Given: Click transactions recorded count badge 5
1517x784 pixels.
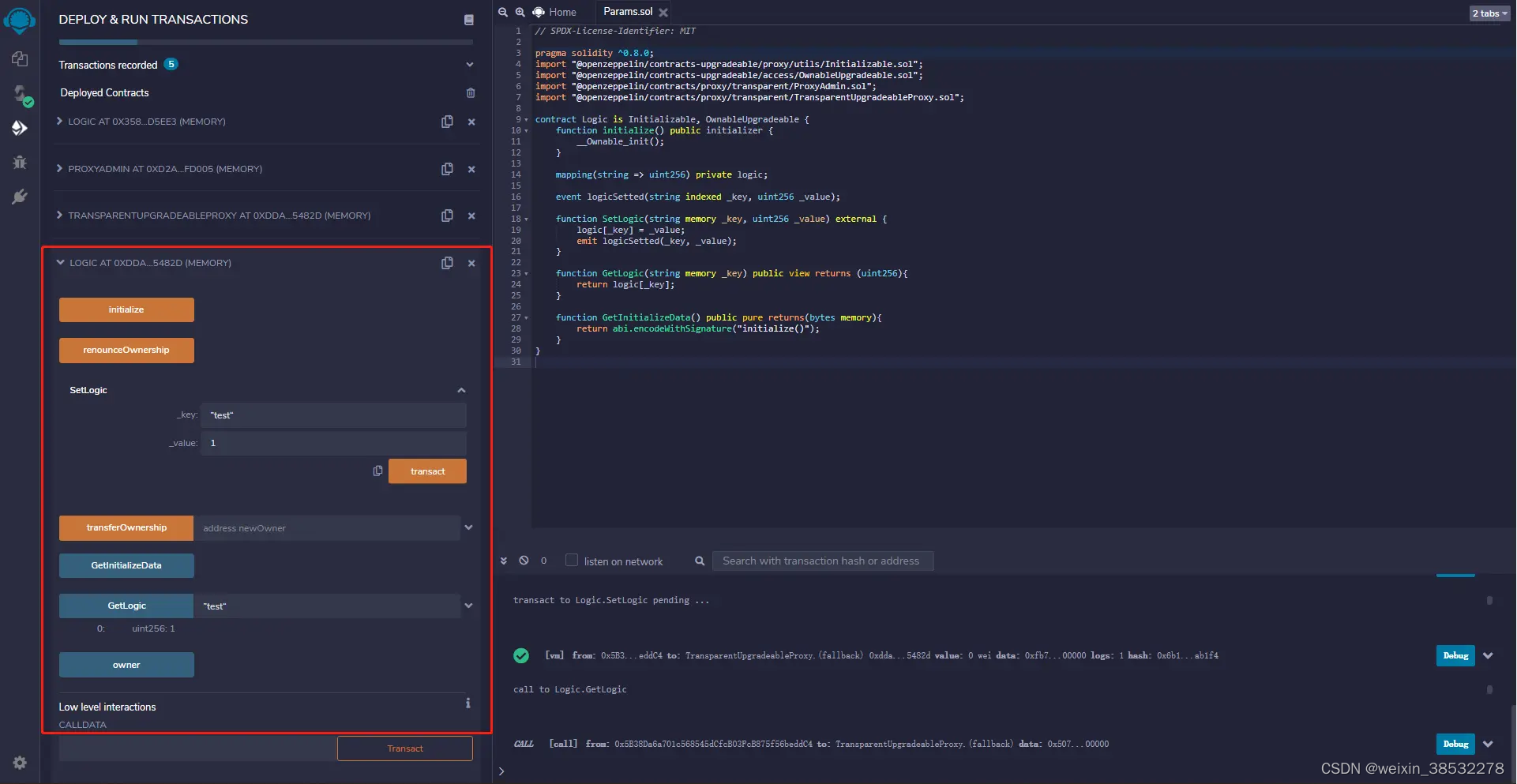Looking at the screenshot, I should point(171,64).
